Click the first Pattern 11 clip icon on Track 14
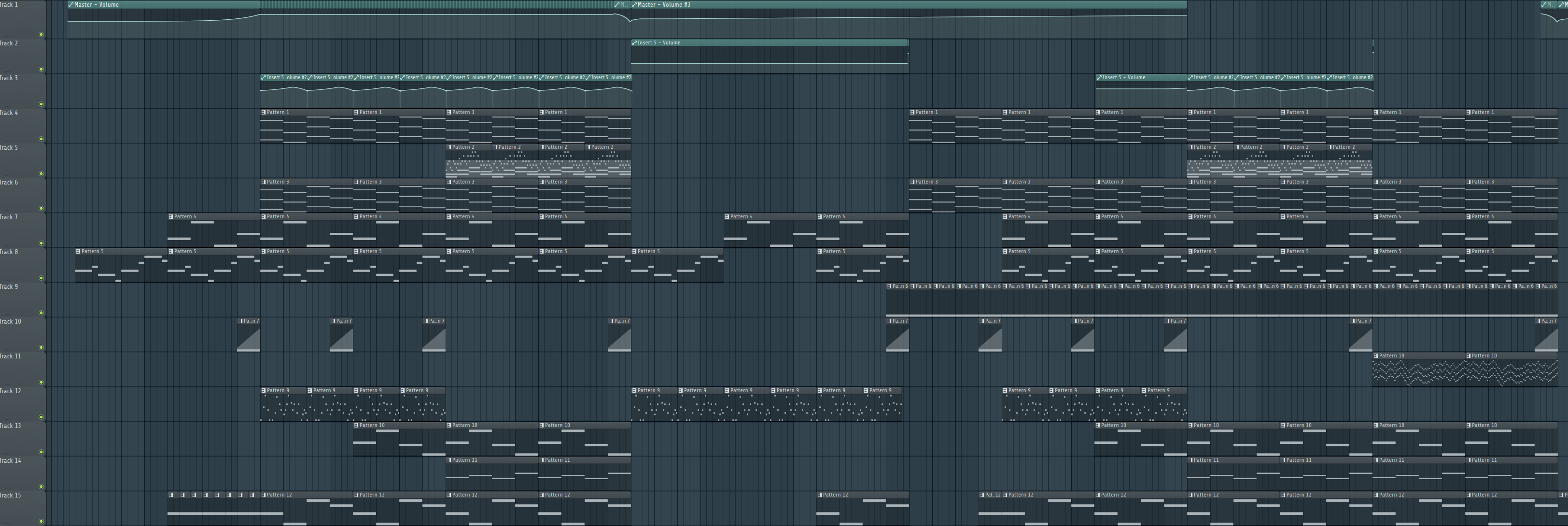Screen dimensions: 1568x526 [x=449, y=460]
